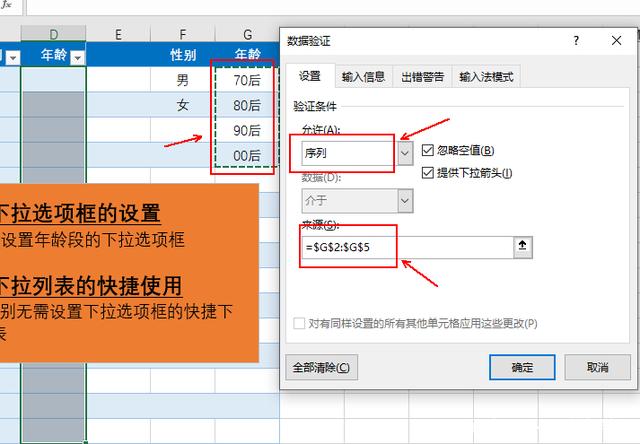Select the column D header

(53, 34)
